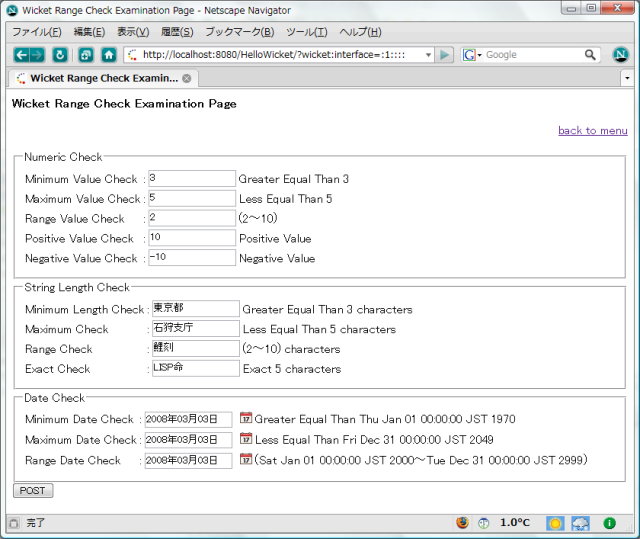
Task: Open the ブックマーク(B) menu
Action: point(239,32)
